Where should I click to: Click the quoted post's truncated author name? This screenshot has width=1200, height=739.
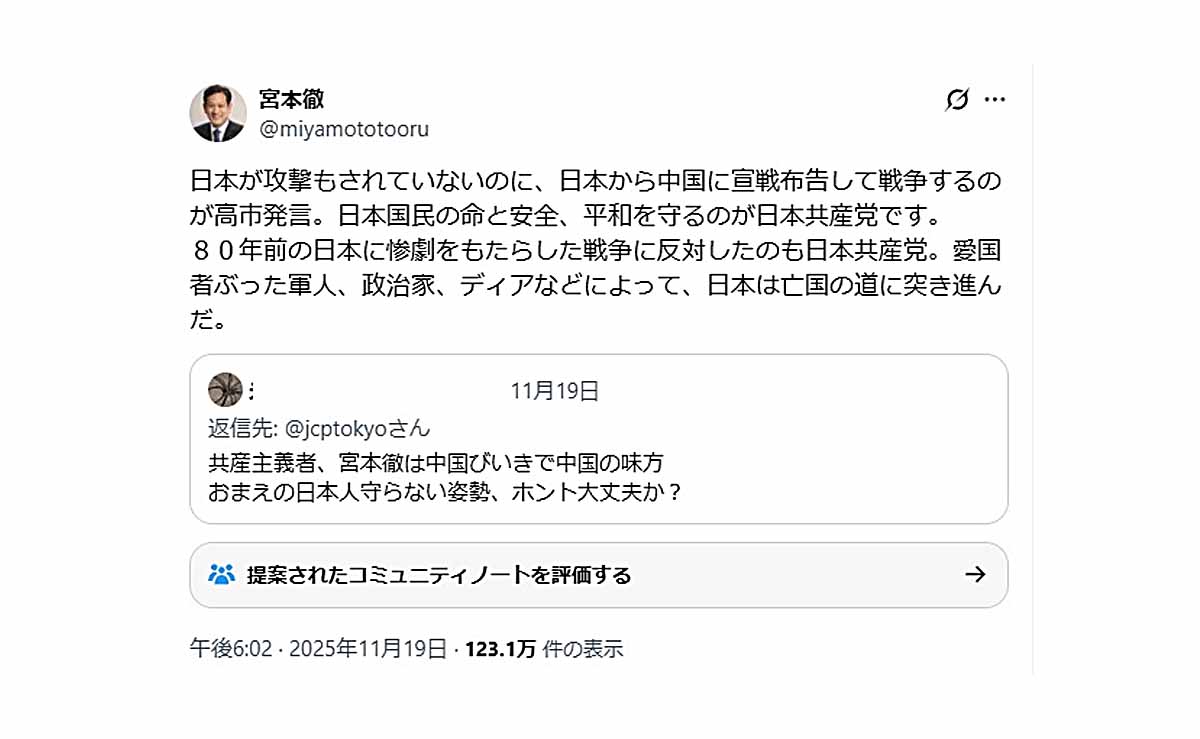249,390
